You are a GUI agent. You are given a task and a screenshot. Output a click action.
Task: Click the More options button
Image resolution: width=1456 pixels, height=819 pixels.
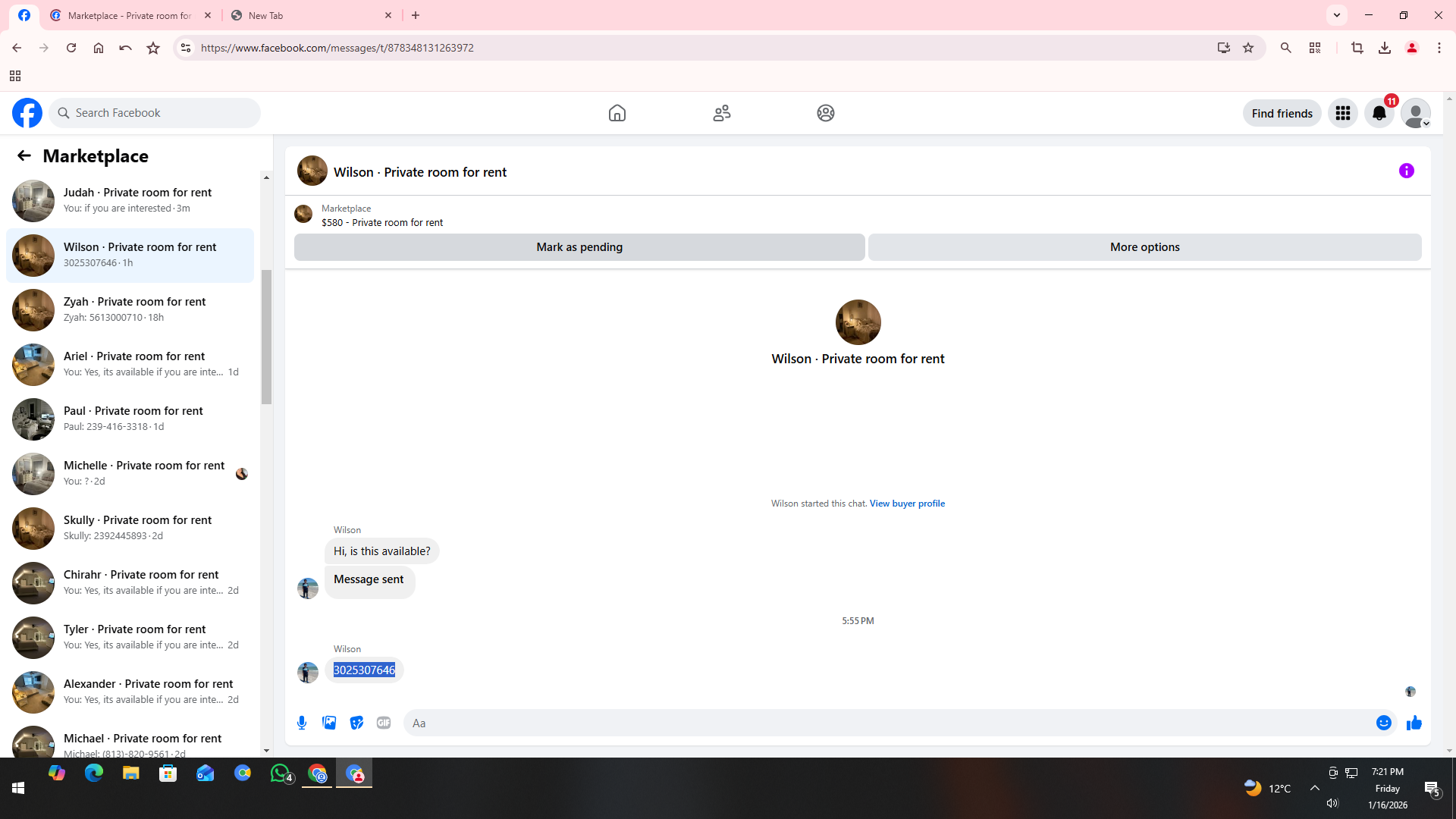[1144, 247]
